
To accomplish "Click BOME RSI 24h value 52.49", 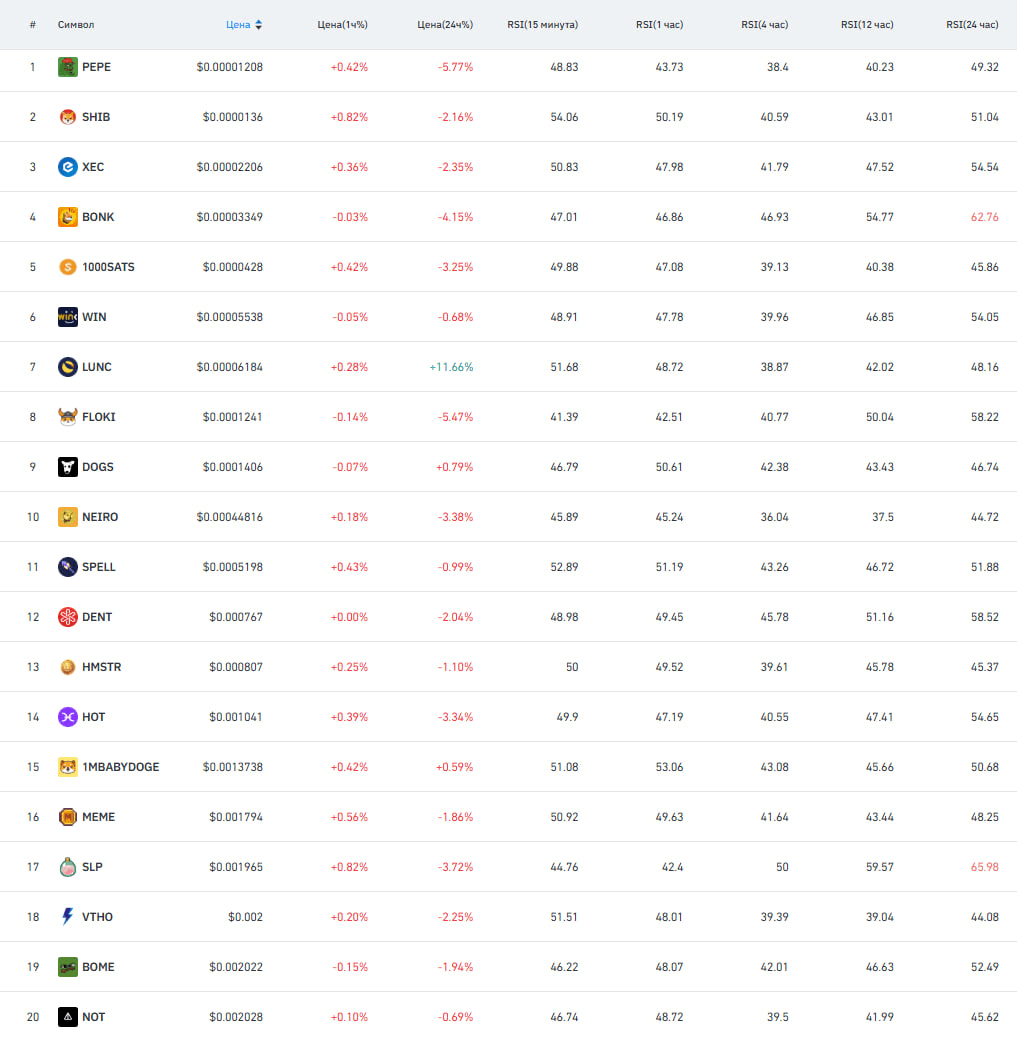I will point(984,967).
